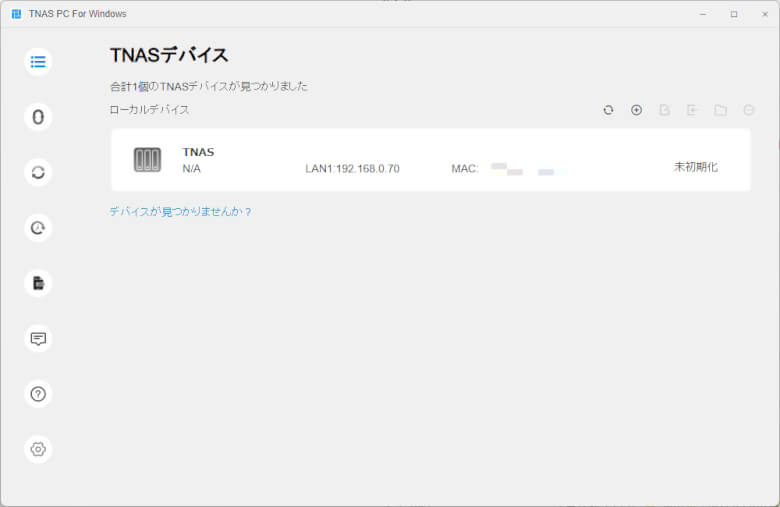Refresh the local device list
The image size is (780, 507).
[608, 110]
